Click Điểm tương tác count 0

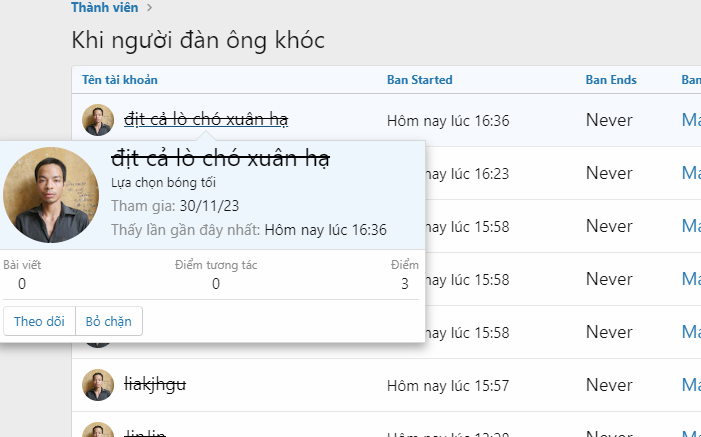coord(216,284)
